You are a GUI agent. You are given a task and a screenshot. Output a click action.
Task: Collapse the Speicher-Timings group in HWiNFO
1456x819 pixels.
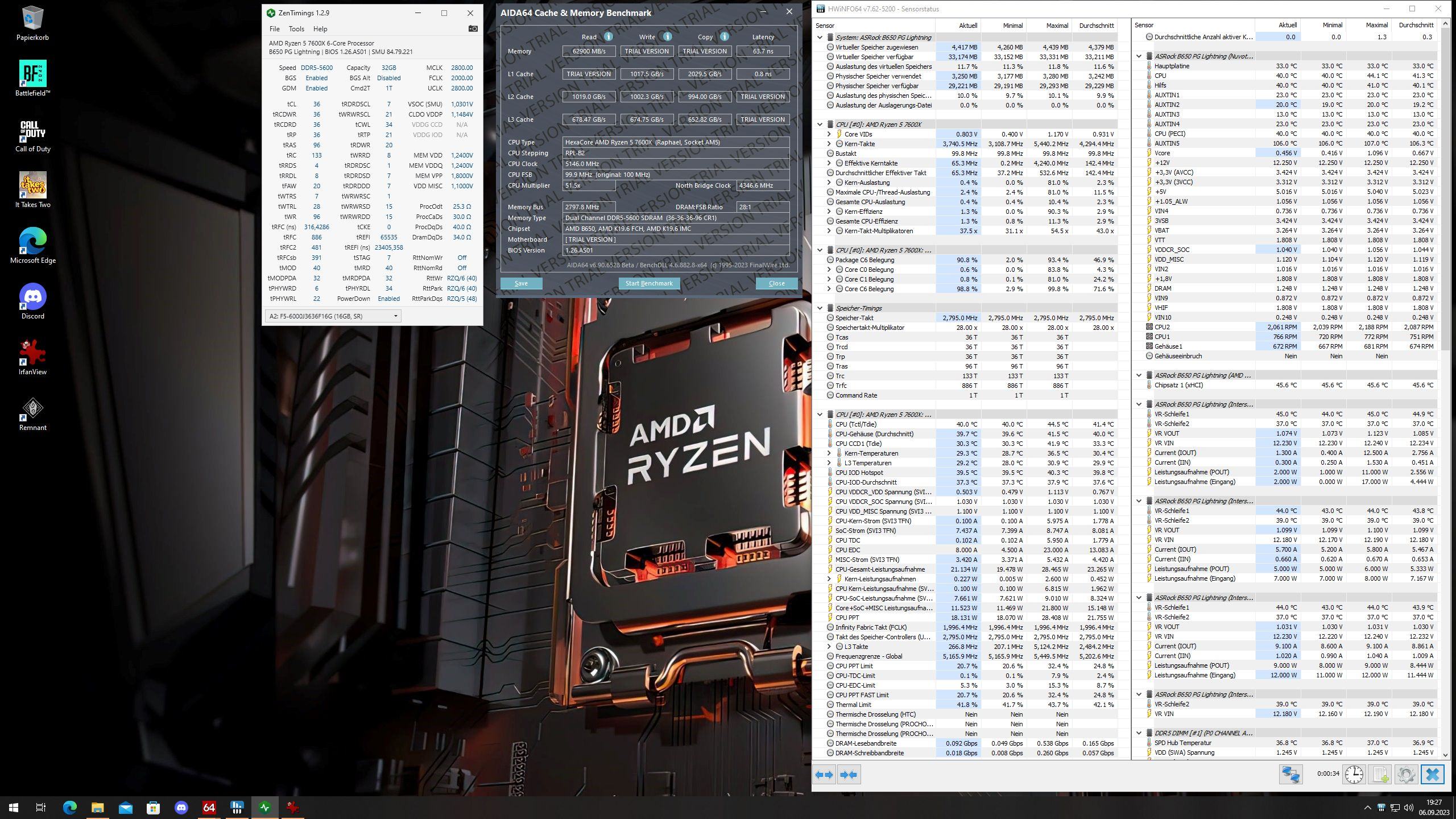pos(820,308)
